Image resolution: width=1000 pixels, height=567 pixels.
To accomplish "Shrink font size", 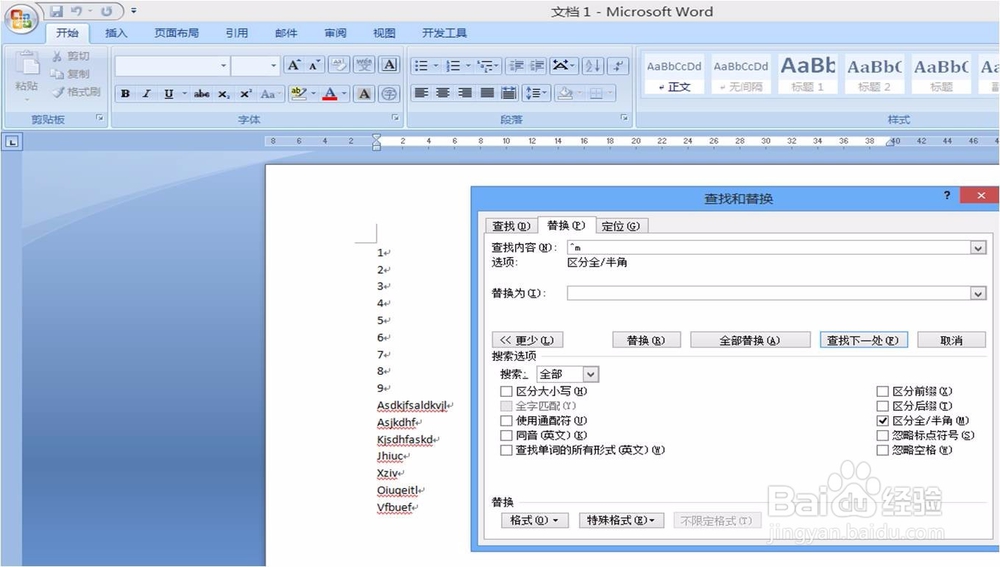I will [x=314, y=65].
